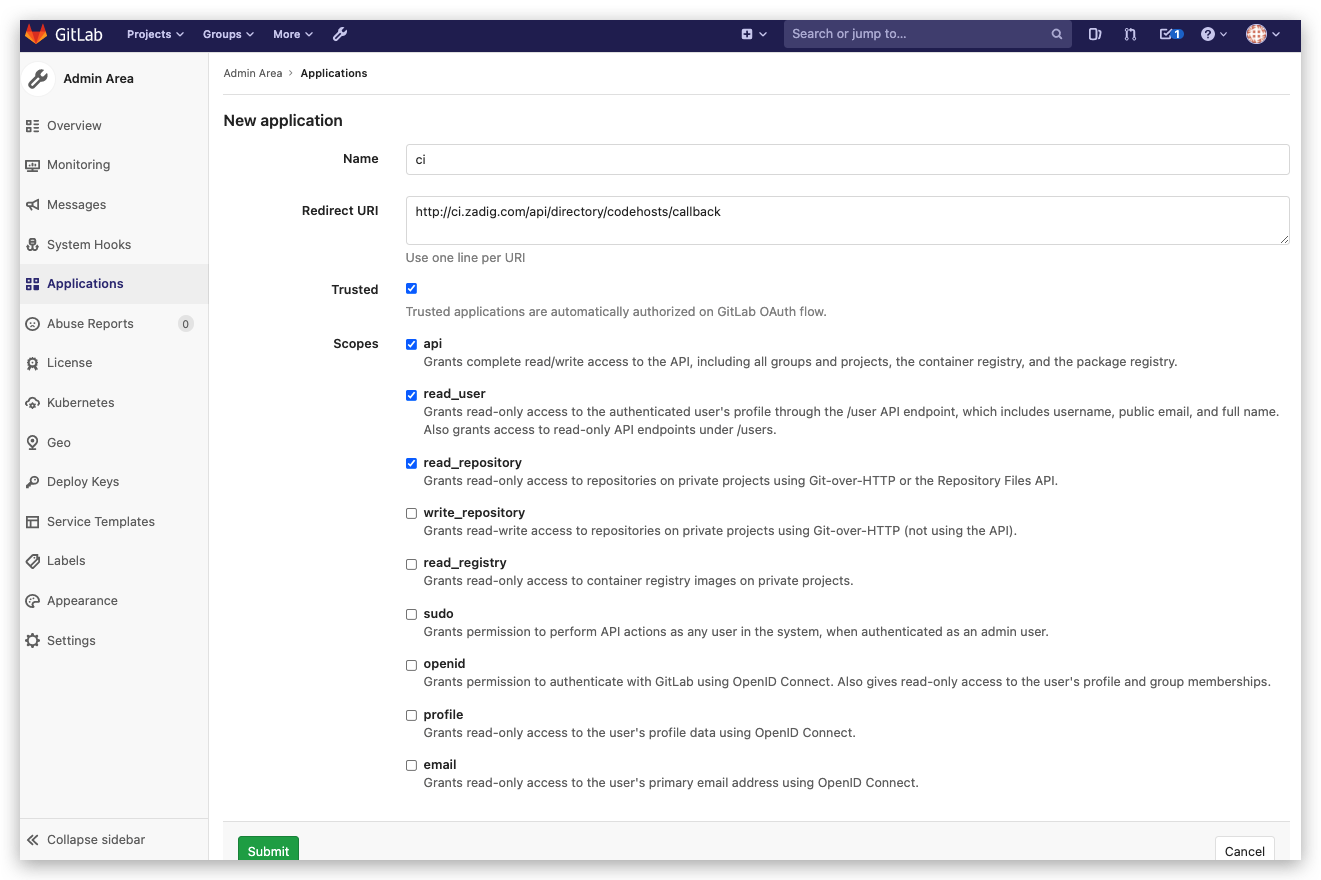Open Deploy Keys in the sidebar
Screen dimensions: 1321x880
coord(114,482)
